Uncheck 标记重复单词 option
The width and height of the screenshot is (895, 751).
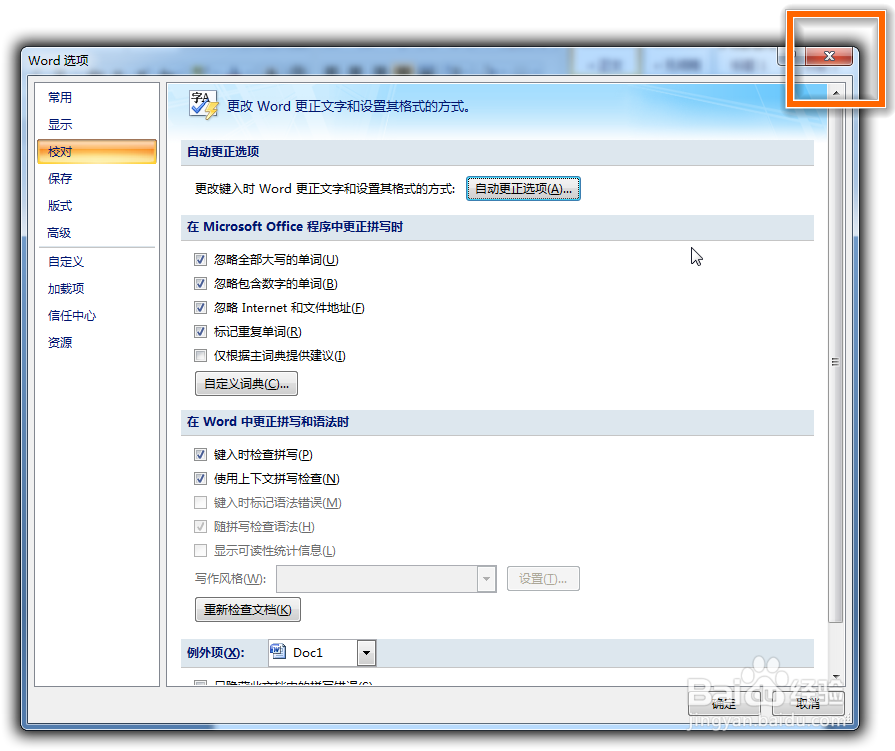click(200, 332)
